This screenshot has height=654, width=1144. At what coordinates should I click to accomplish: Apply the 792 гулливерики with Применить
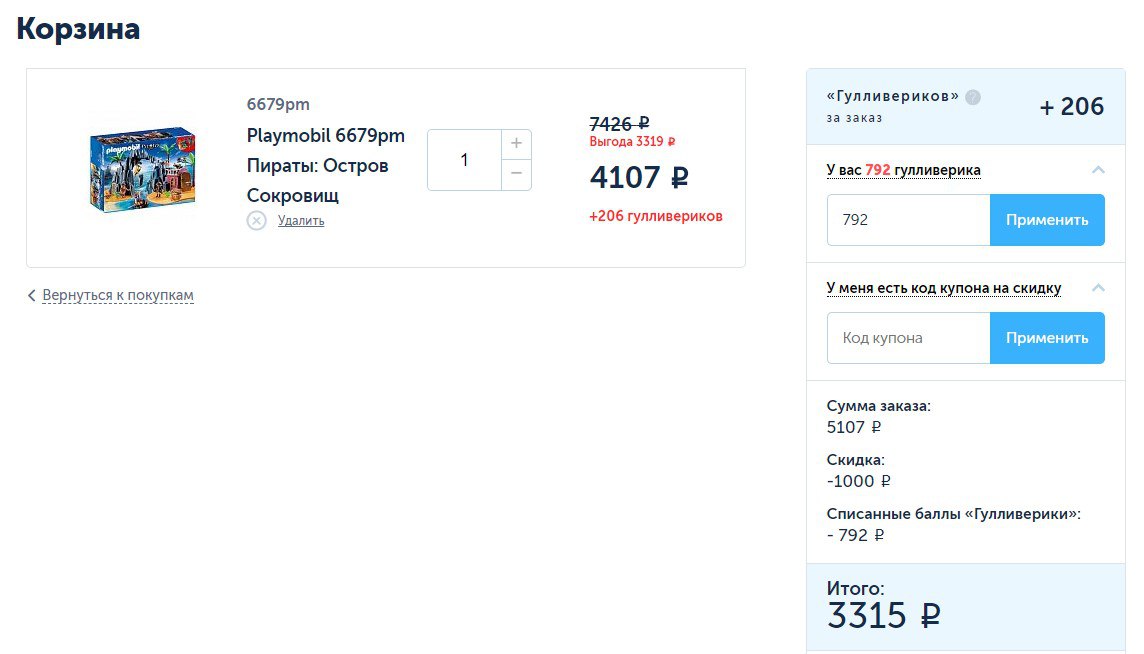(x=1047, y=220)
